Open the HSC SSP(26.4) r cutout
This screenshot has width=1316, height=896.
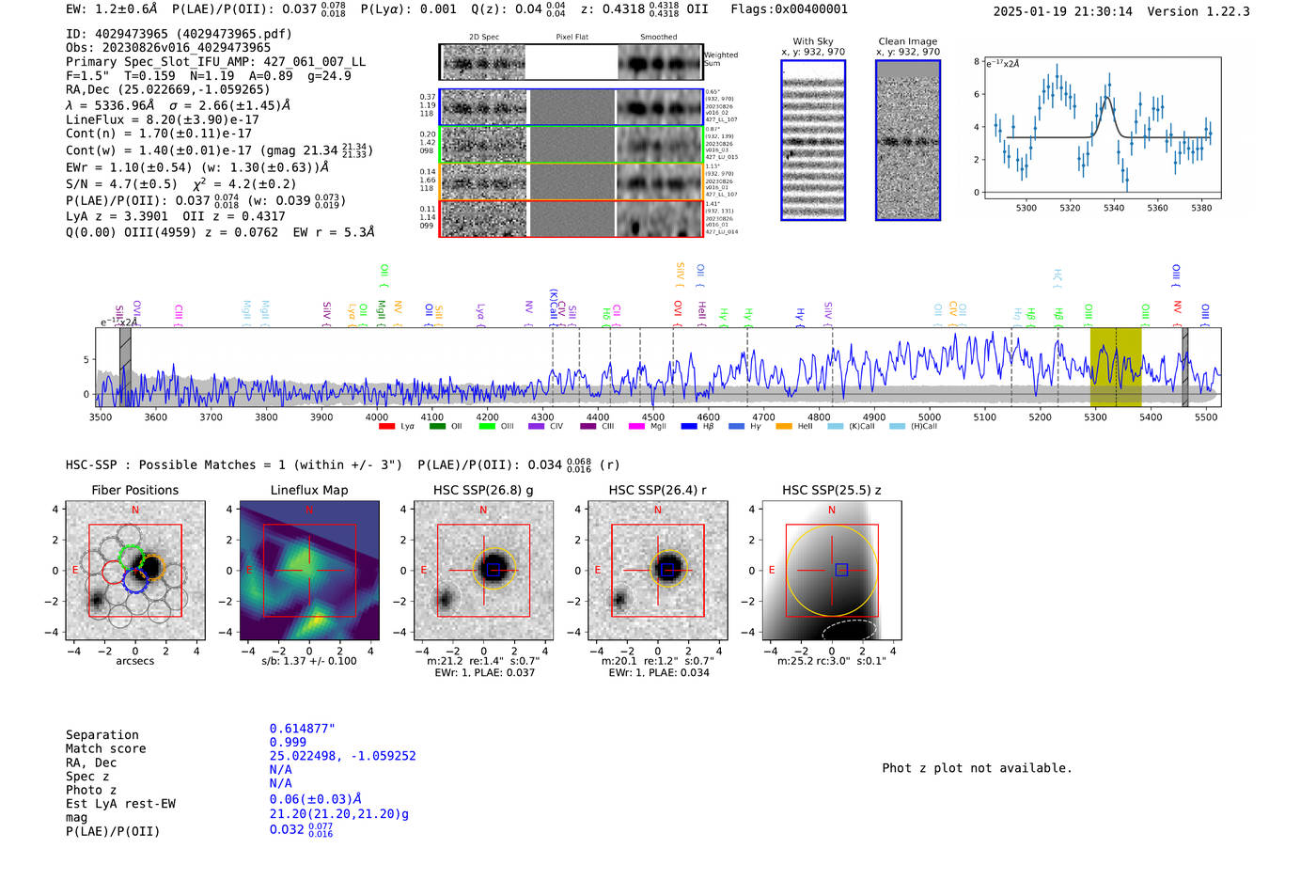tap(658, 571)
